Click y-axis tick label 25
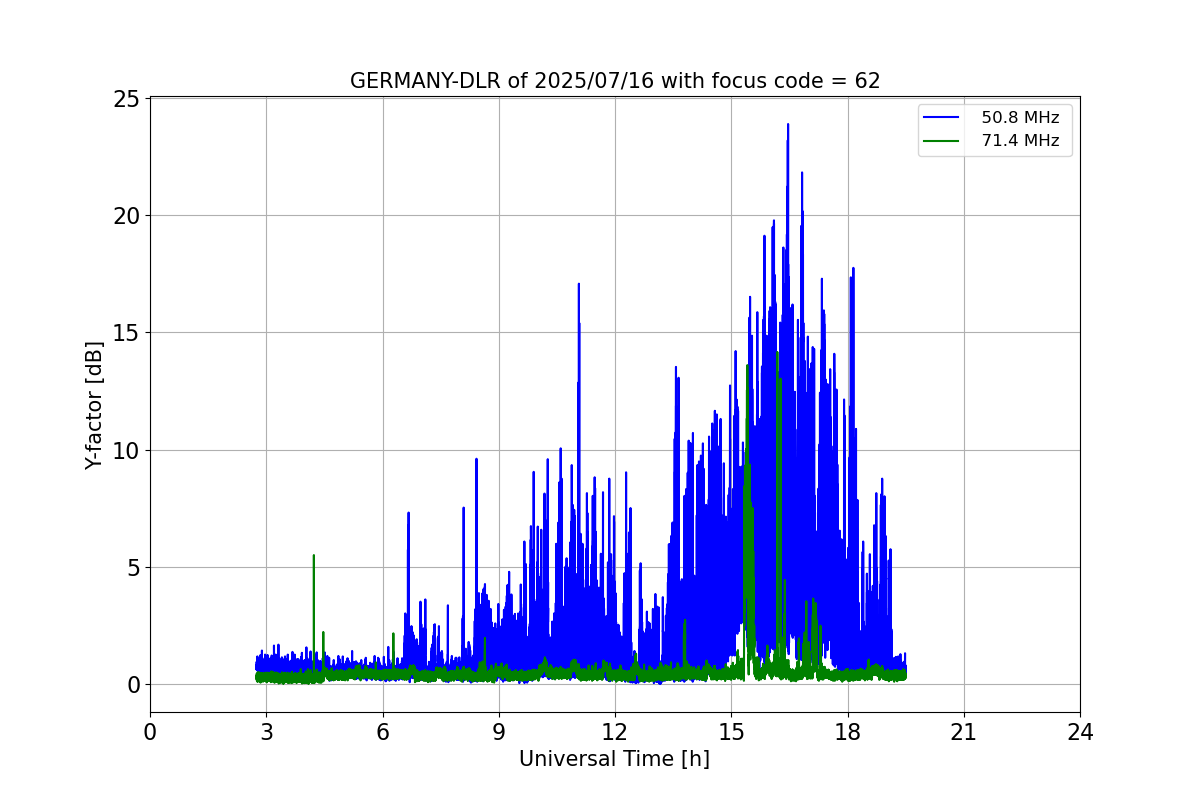Image resolution: width=1200 pixels, height=800 pixels. [127, 99]
